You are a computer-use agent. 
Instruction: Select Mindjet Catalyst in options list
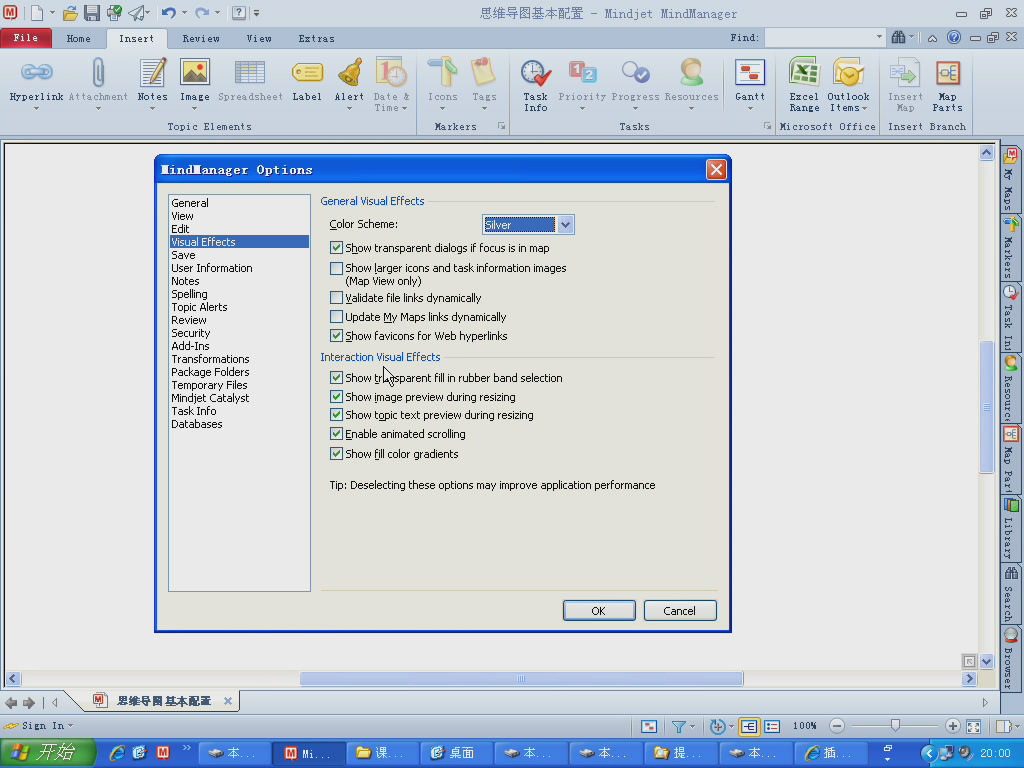tap(210, 398)
